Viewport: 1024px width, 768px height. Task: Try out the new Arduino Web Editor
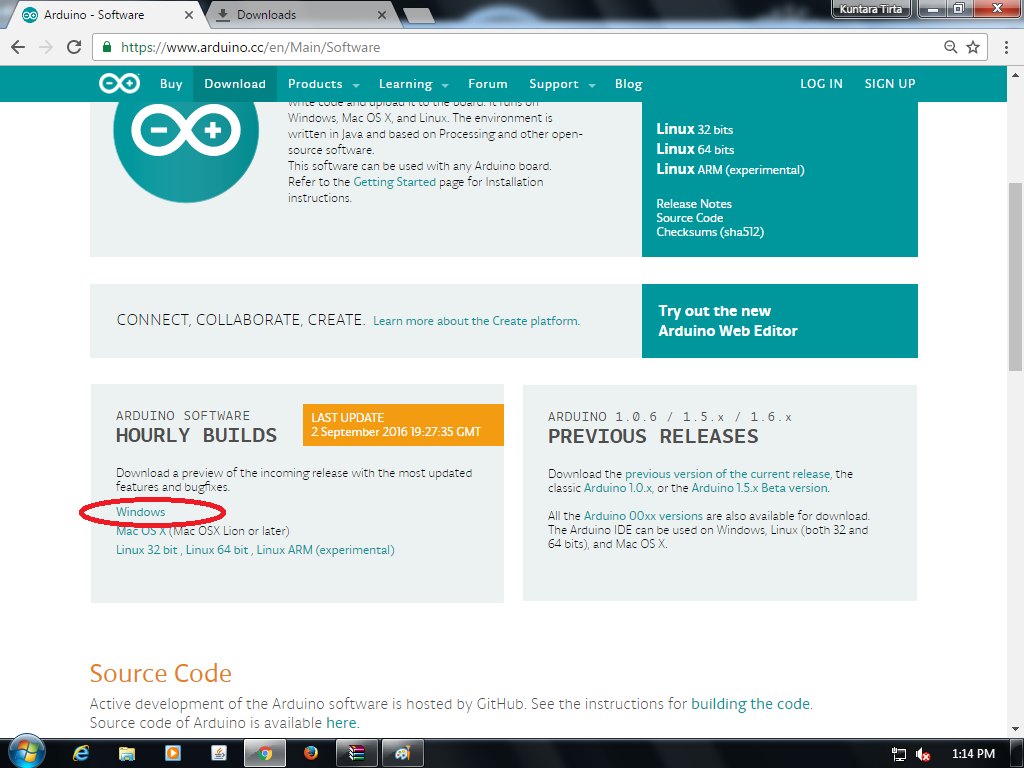pyautogui.click(x=780, y=321)
